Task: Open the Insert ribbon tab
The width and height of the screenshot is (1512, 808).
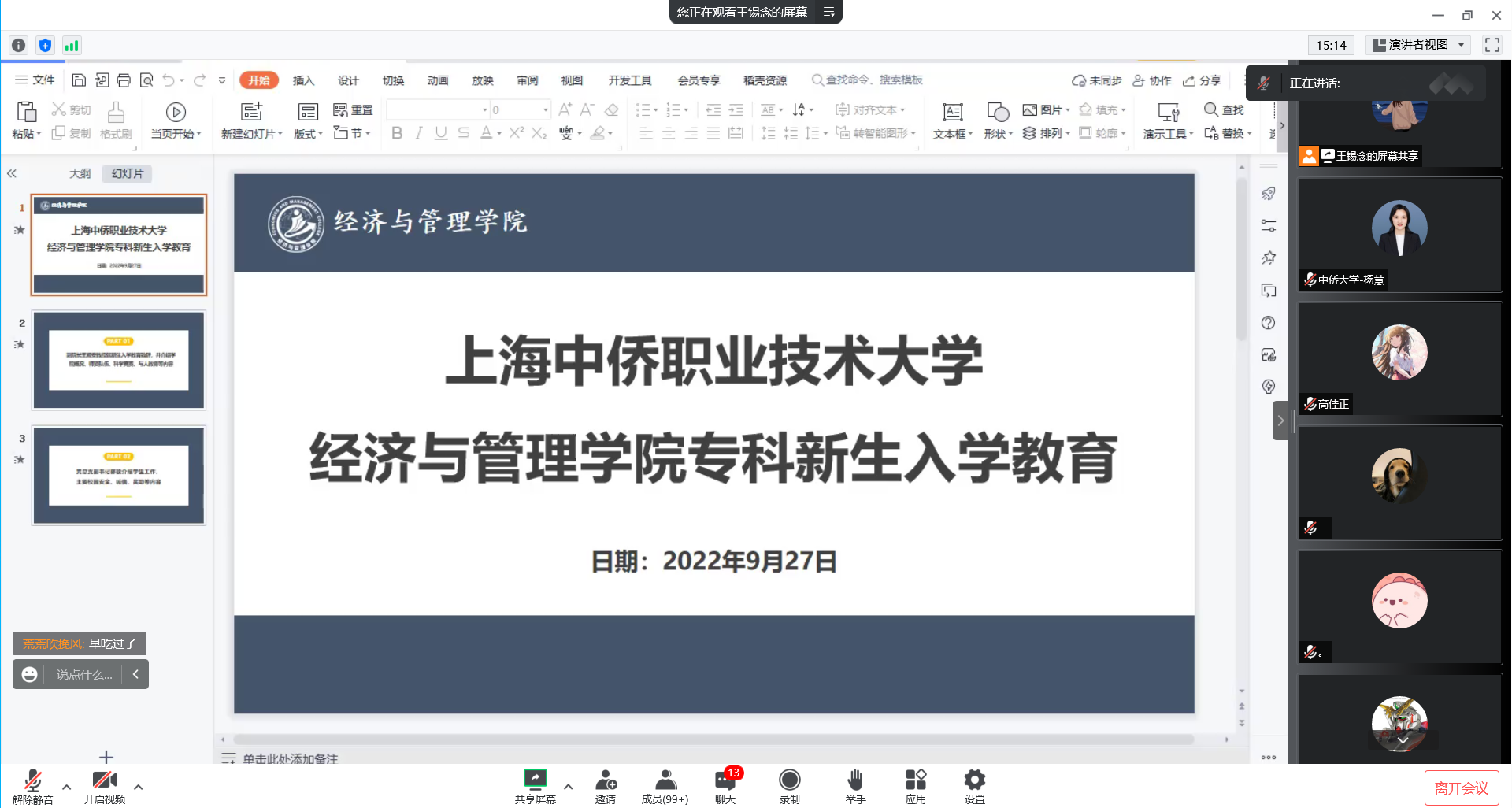Action: pyautogui.click(x=303, y=80)
